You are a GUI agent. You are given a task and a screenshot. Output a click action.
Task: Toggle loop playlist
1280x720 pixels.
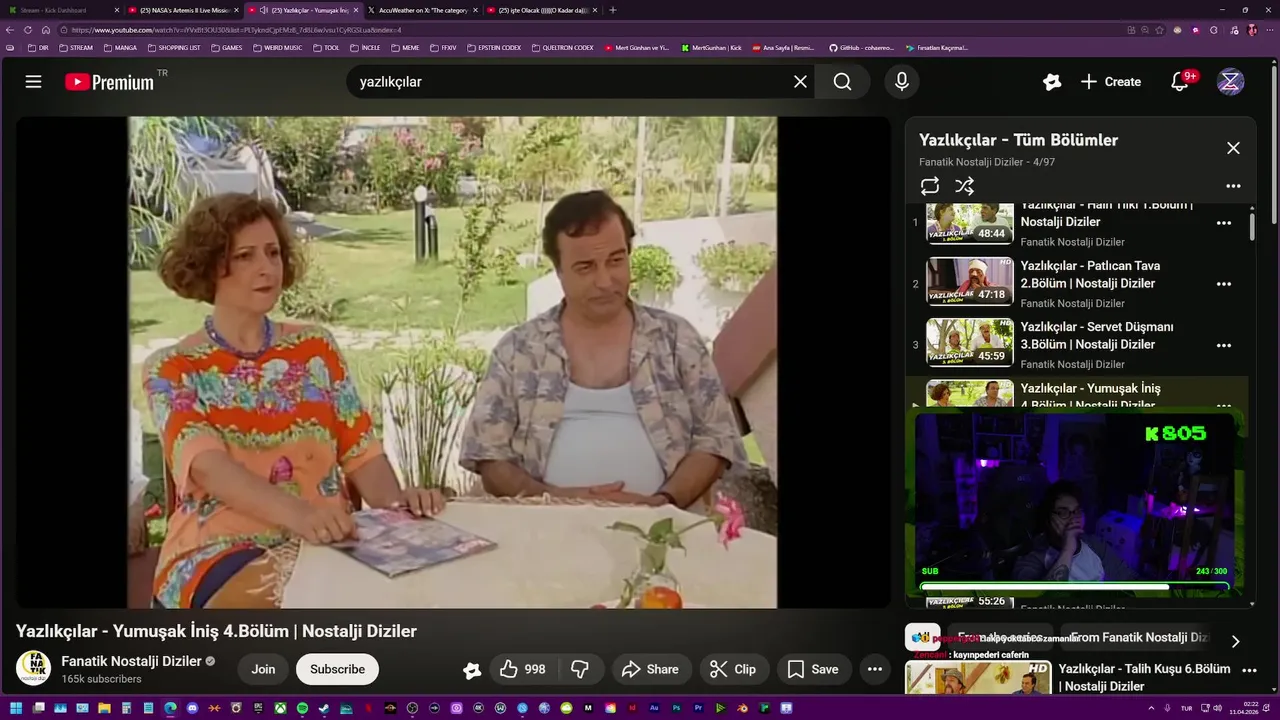point(930,186)
